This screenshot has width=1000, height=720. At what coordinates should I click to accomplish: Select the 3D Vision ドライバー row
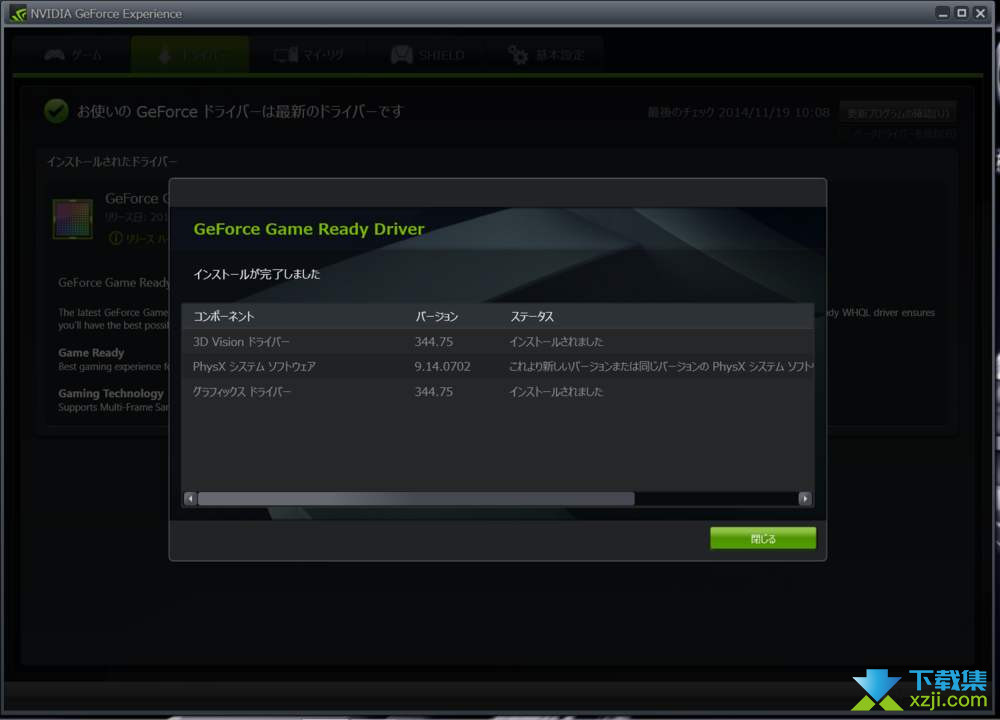497,342
